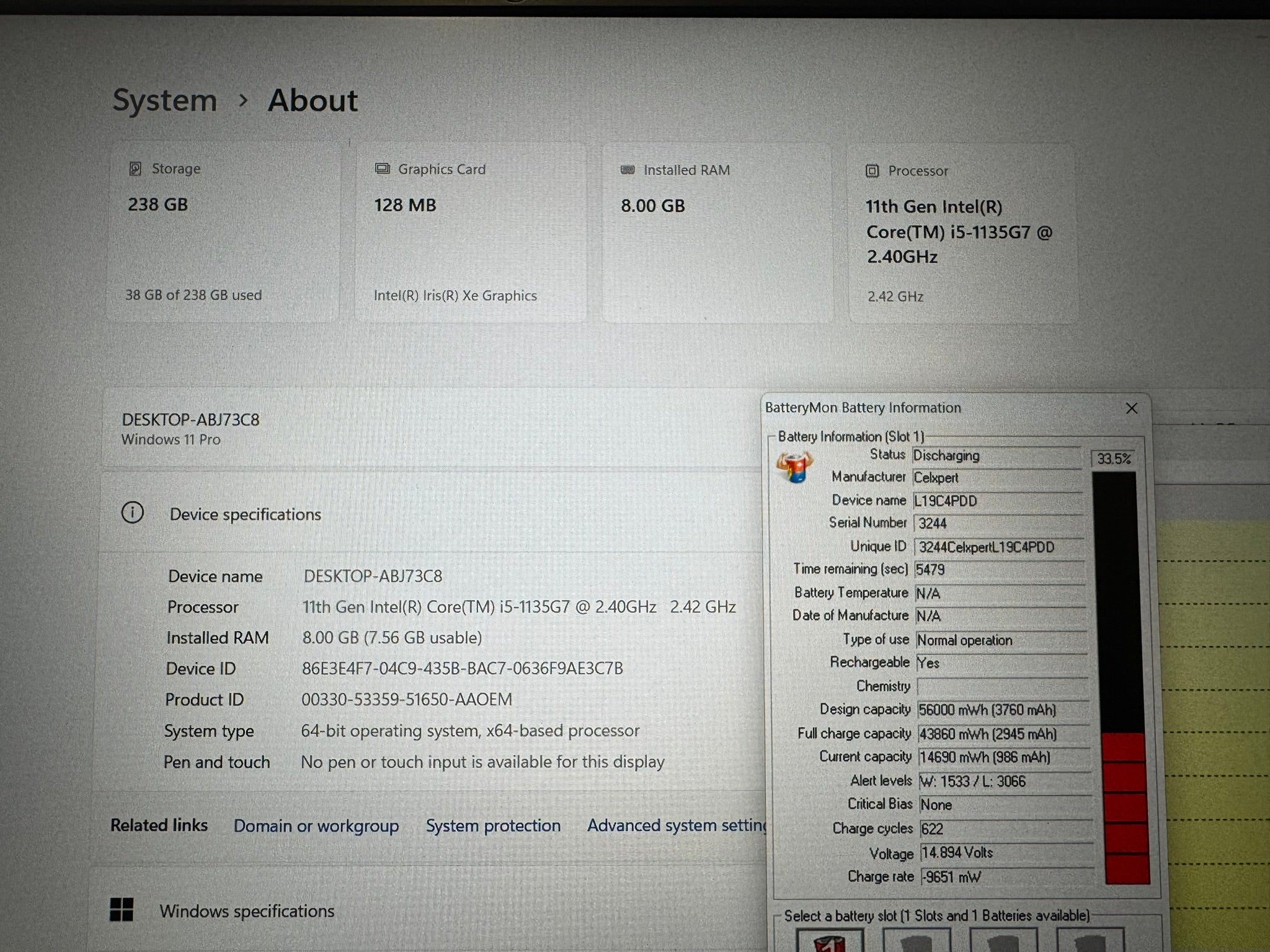This screenshot has height=952, width=1270.
Task: Expand the Windows specifications section
Action: (428, 910)
